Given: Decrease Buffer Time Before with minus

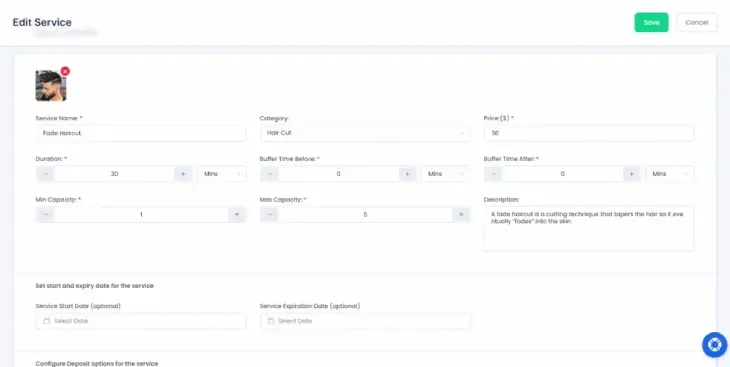Looking at the screenshot, I should [x=270, y=174].
